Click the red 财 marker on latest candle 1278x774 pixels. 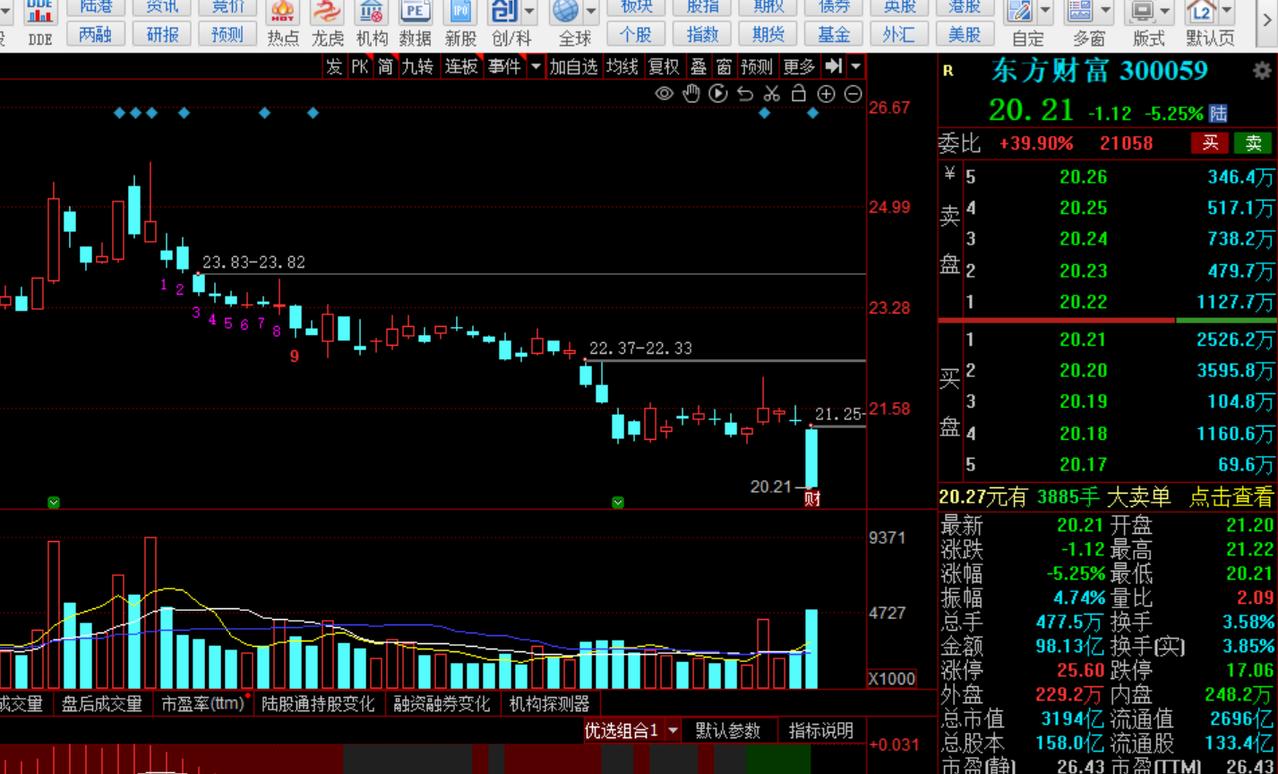point(812,498)
